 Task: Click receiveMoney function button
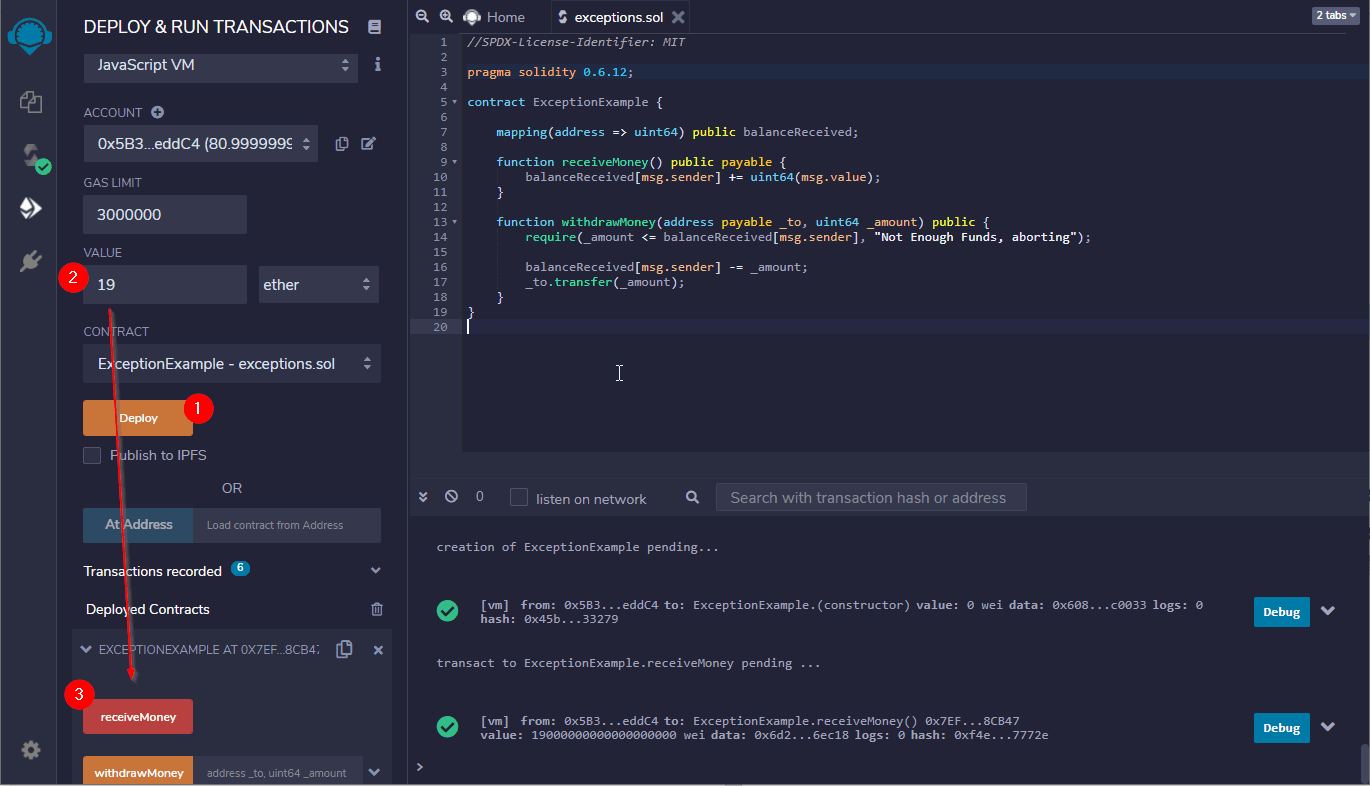coord(138,717)
